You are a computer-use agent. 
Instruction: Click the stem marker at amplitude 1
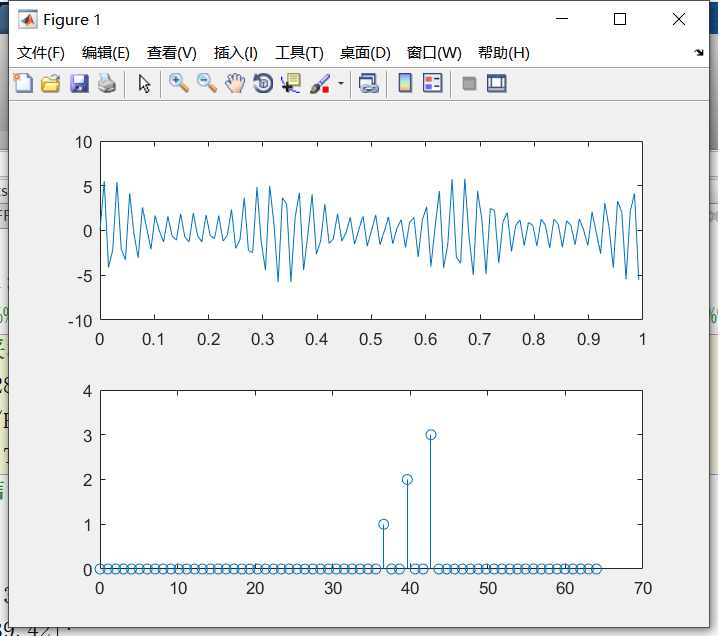(x=384, y=524)
